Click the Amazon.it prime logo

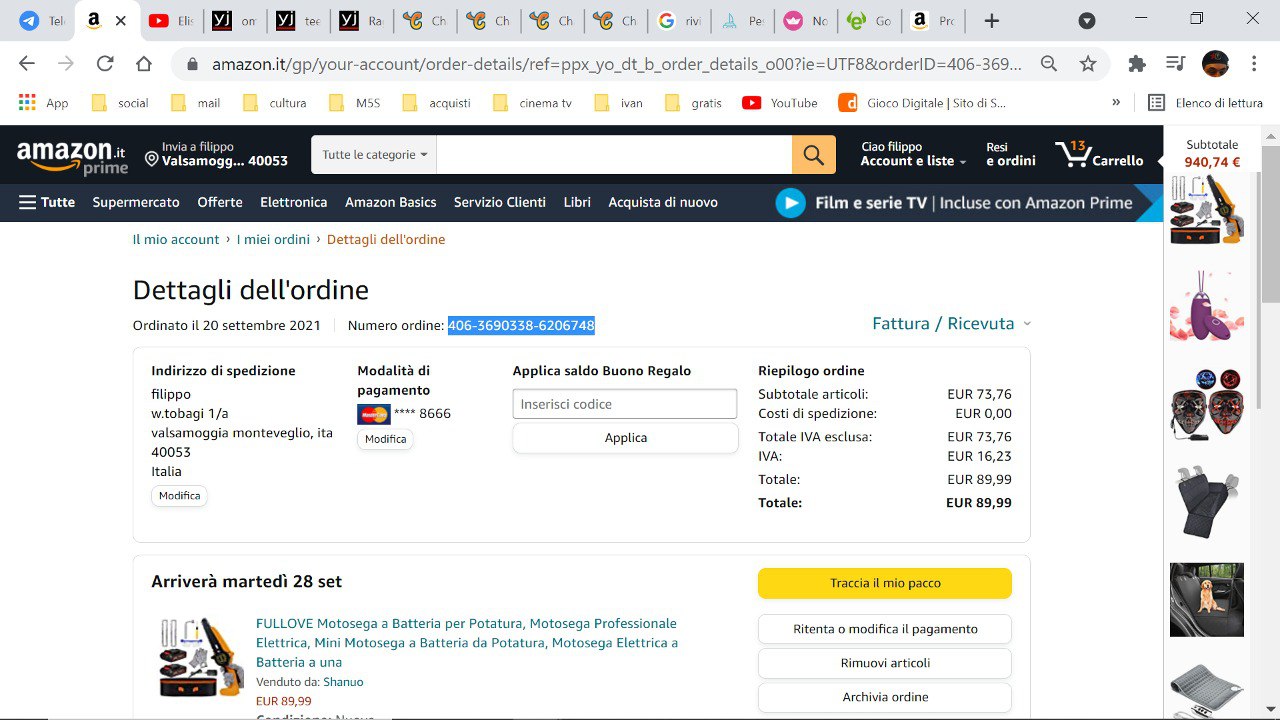point(72,156)
